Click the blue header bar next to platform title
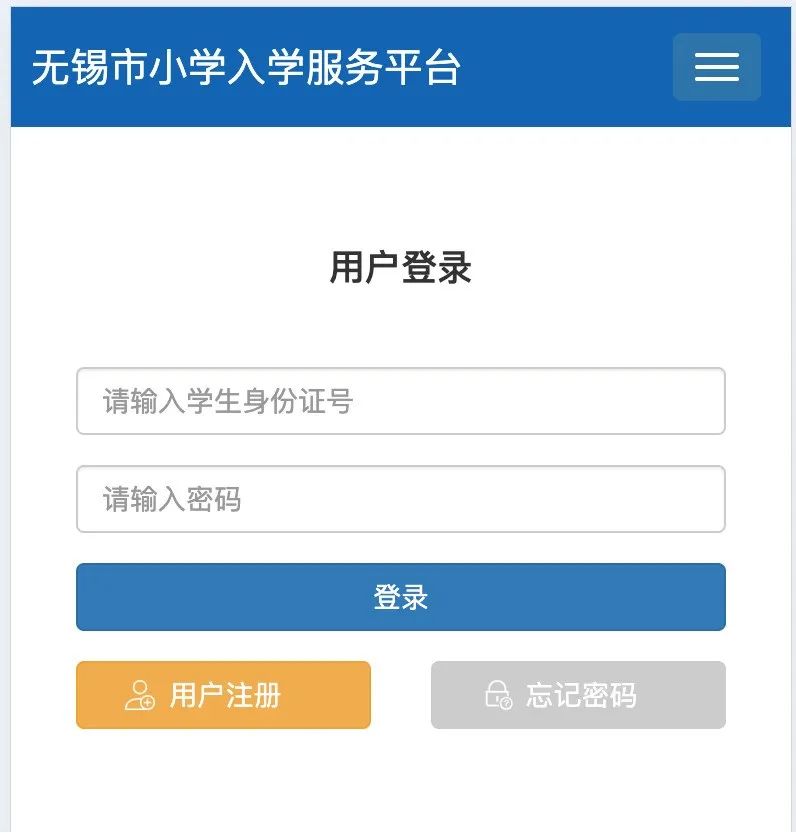 click(x=566, y=67)
